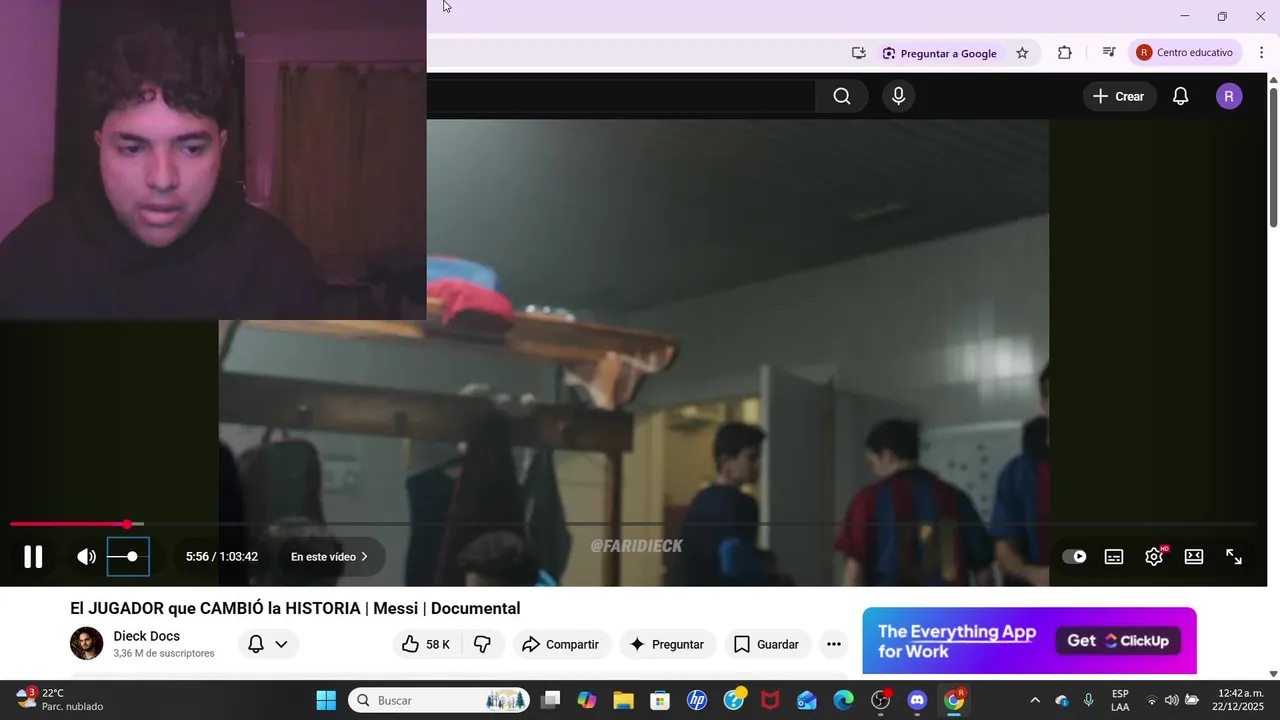Open Microsoft Store from the taskbar
Image resolution: width=1280 pixels, height=720 pixels.
[660, 700]
